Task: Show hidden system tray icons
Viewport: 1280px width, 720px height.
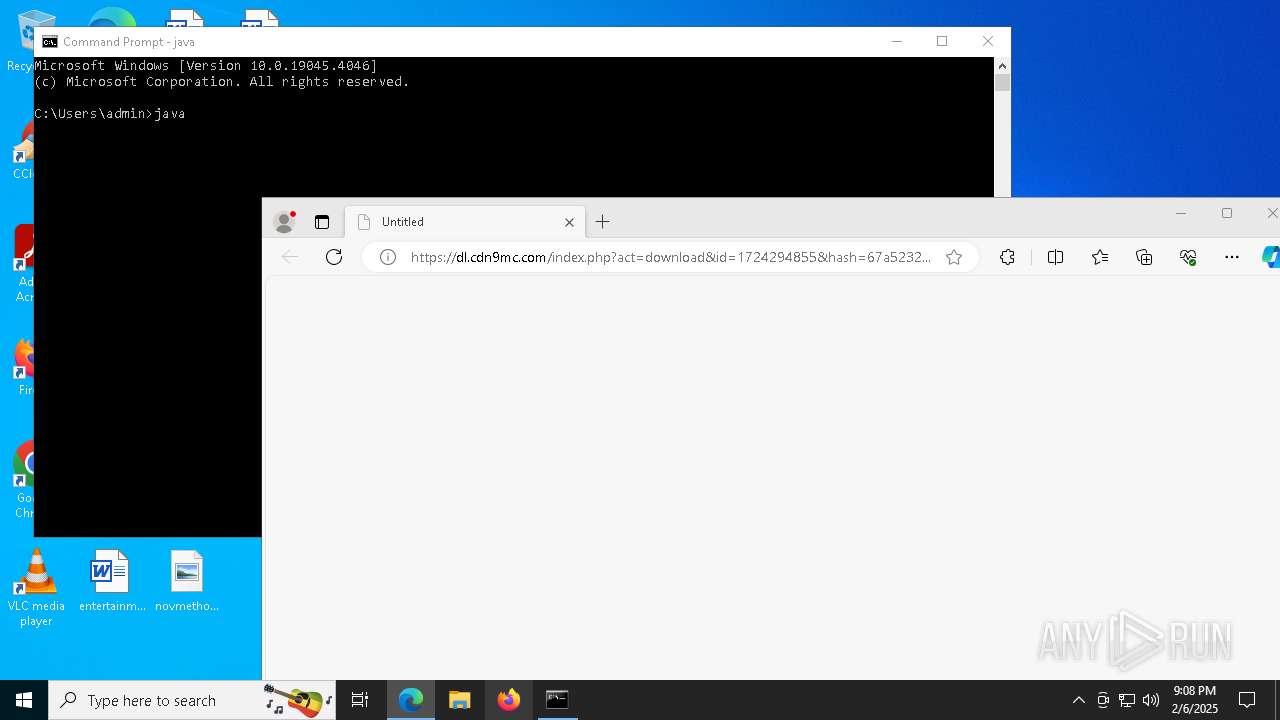Action: click(x=1078, y=700)
